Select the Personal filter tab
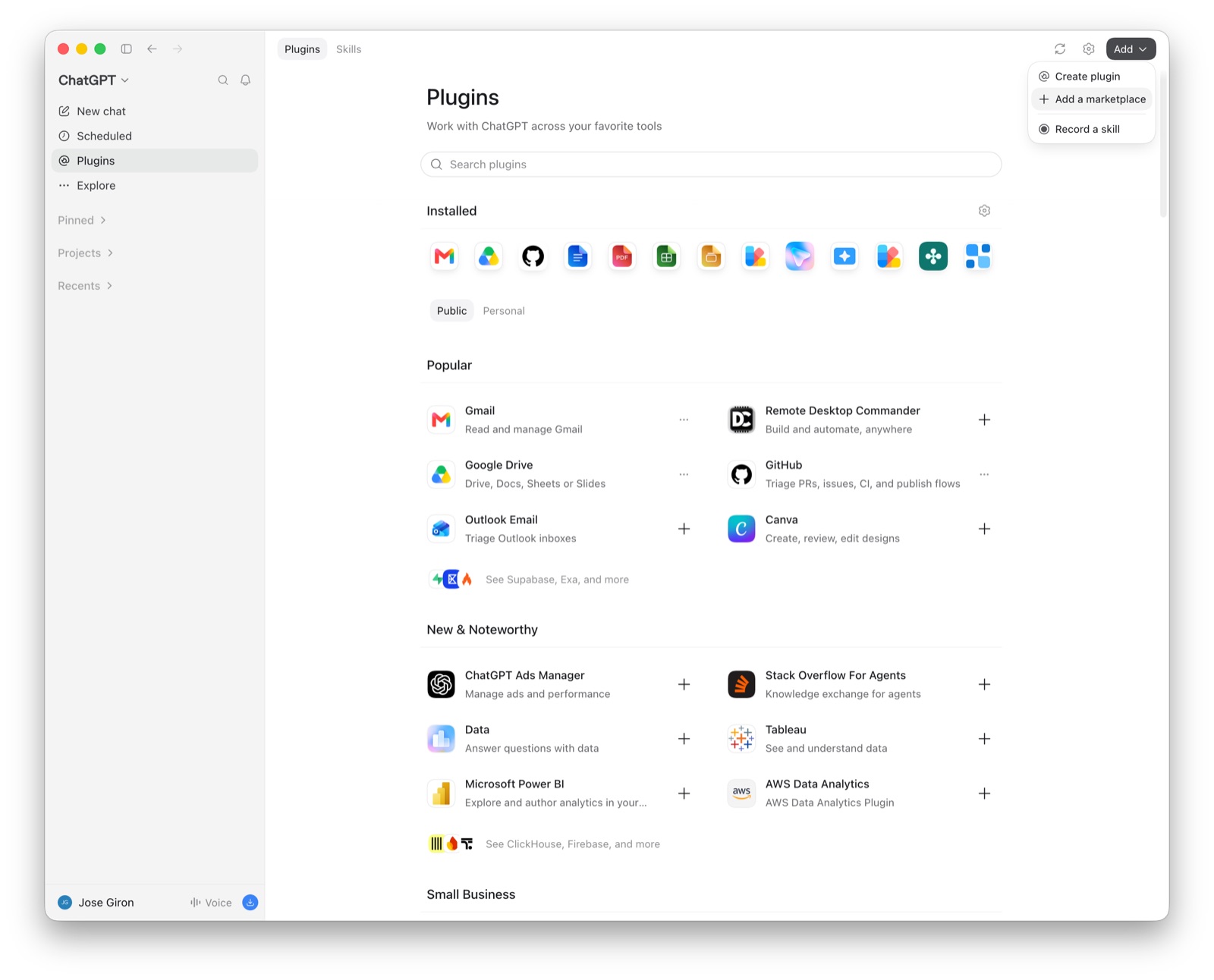Screen dimensions: 1214x980 tap(504, 310)
